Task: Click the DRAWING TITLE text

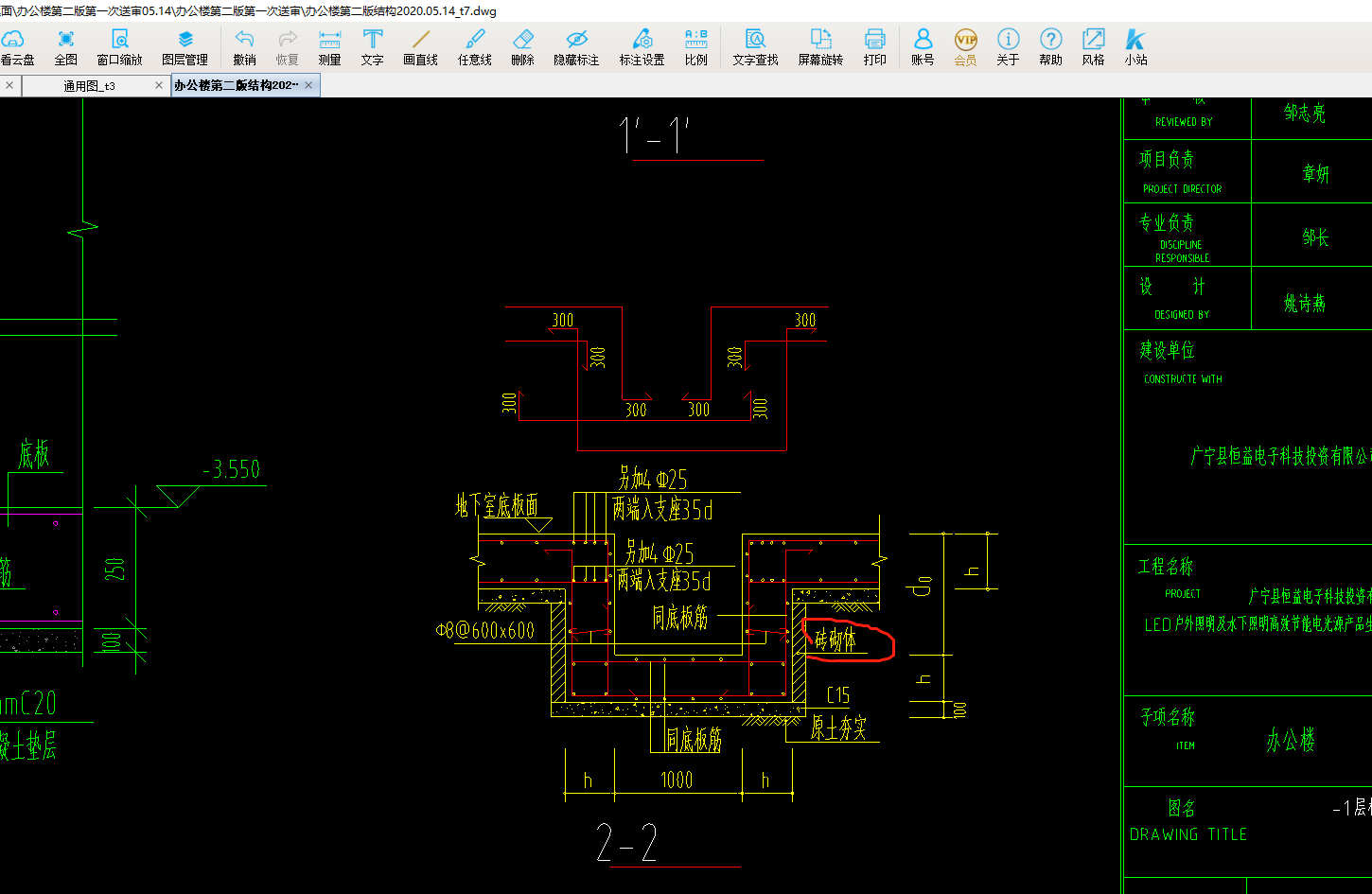Action: pyautogui.click(x=1188, y=834)
